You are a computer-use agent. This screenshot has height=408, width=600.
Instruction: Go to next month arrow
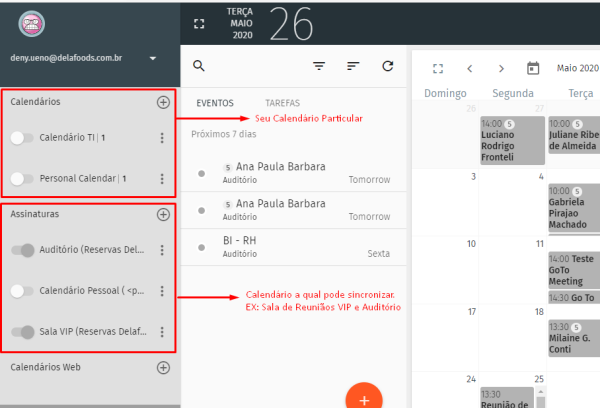(x=501, y=69)
